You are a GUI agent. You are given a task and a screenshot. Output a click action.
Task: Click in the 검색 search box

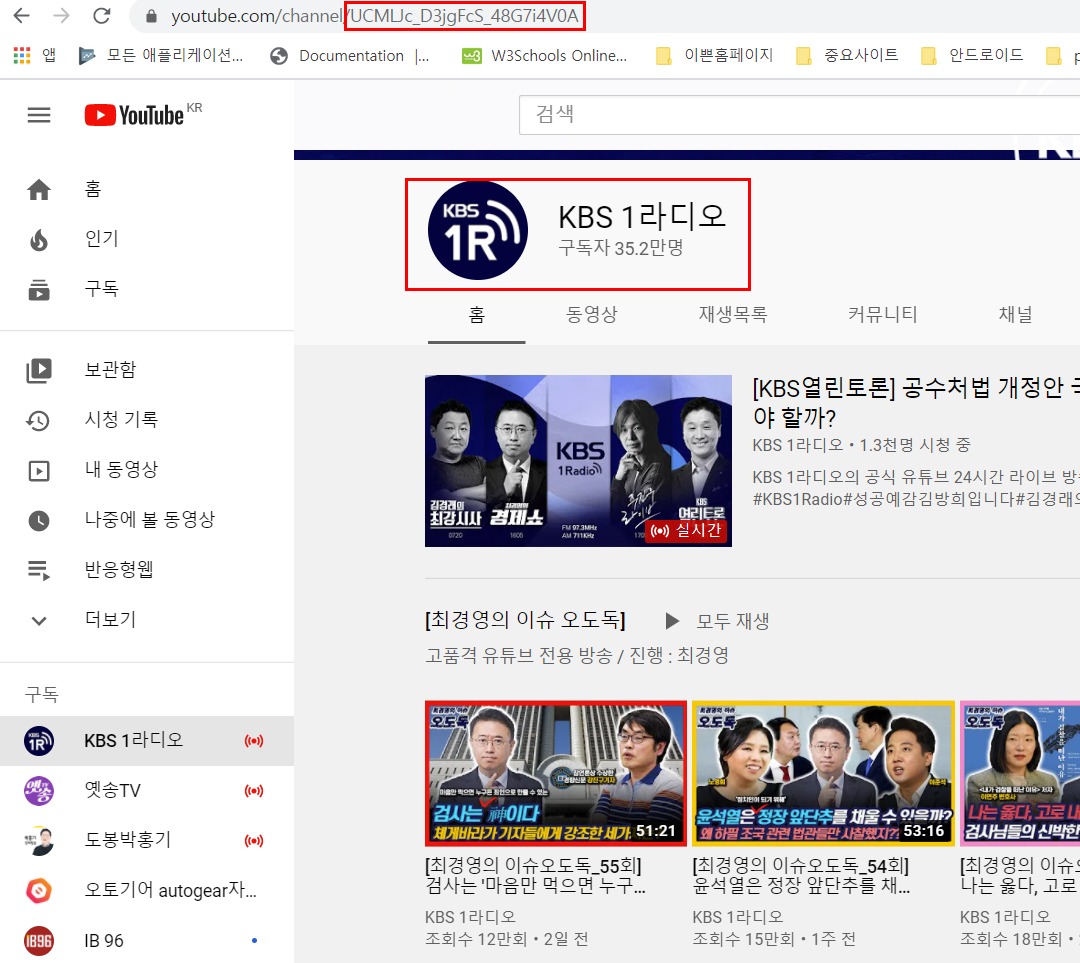tap(799, 114)
